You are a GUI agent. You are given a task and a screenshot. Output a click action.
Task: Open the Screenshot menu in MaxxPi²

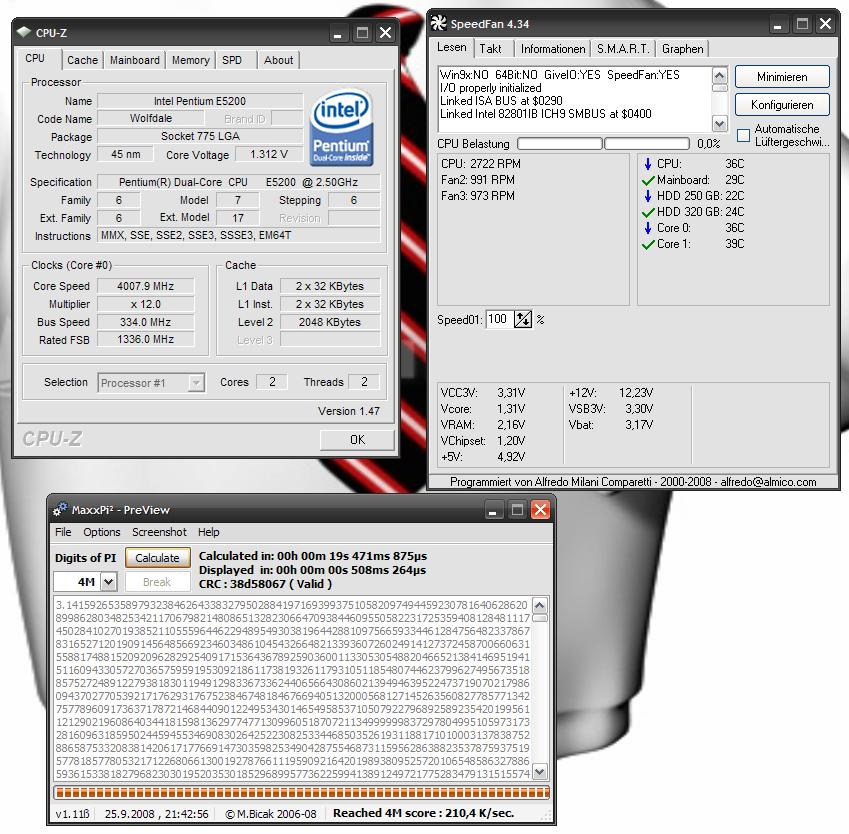click(x=159, y=532)
